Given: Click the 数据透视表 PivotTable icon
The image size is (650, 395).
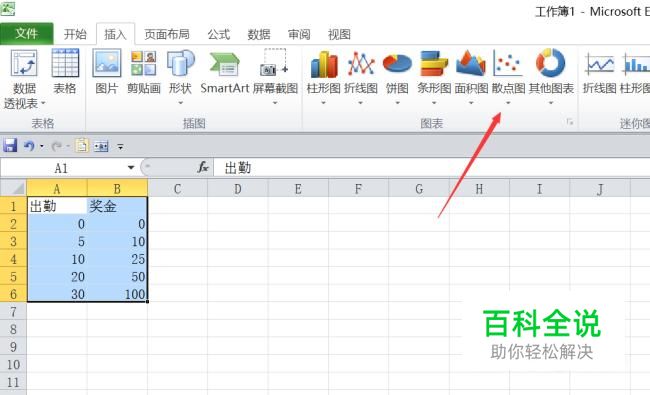Looking at the screenshot, I should coord(24,63).
